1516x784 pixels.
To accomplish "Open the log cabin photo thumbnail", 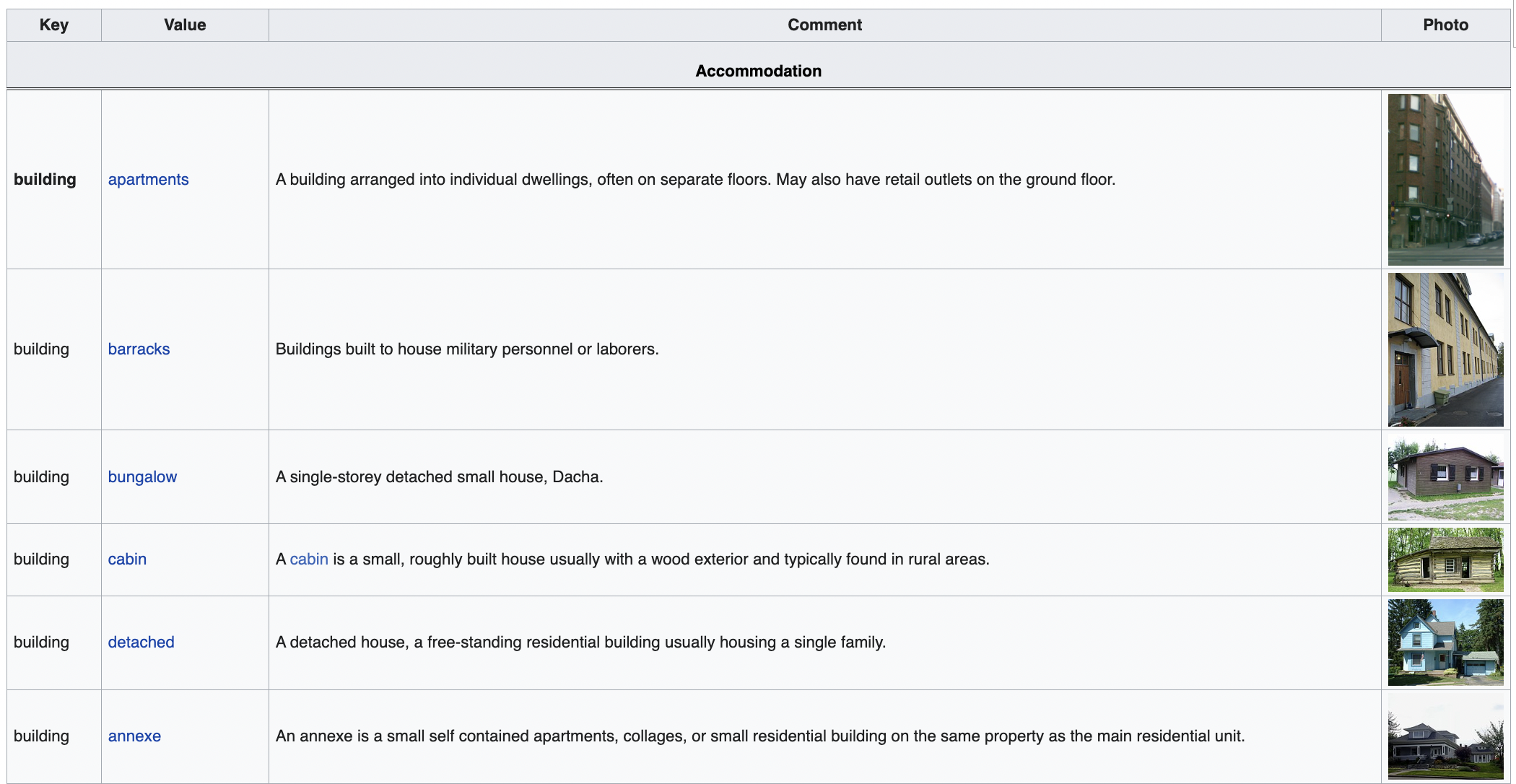I will point(1445,559).
